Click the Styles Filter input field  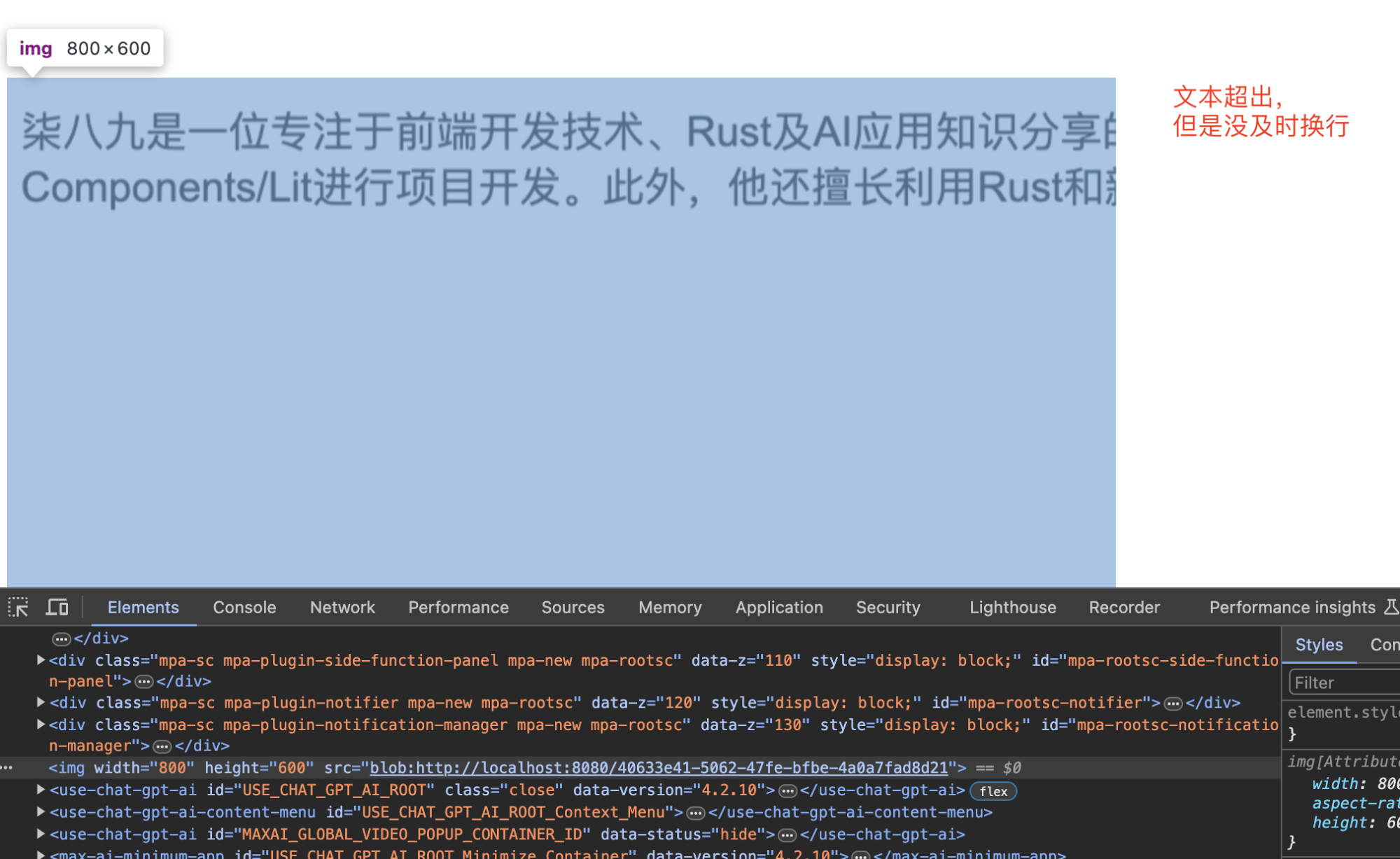[1344, 683]
